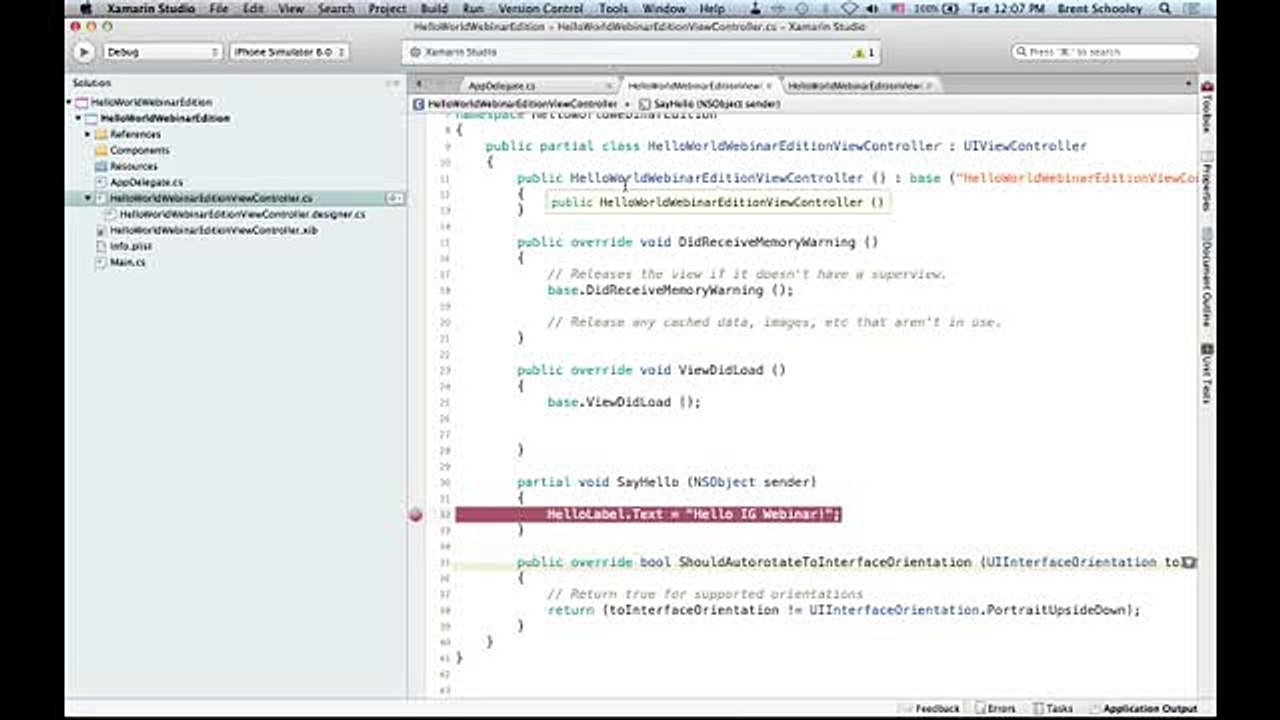
Task: Open the Build menu
Action: [x=434, y=8]
